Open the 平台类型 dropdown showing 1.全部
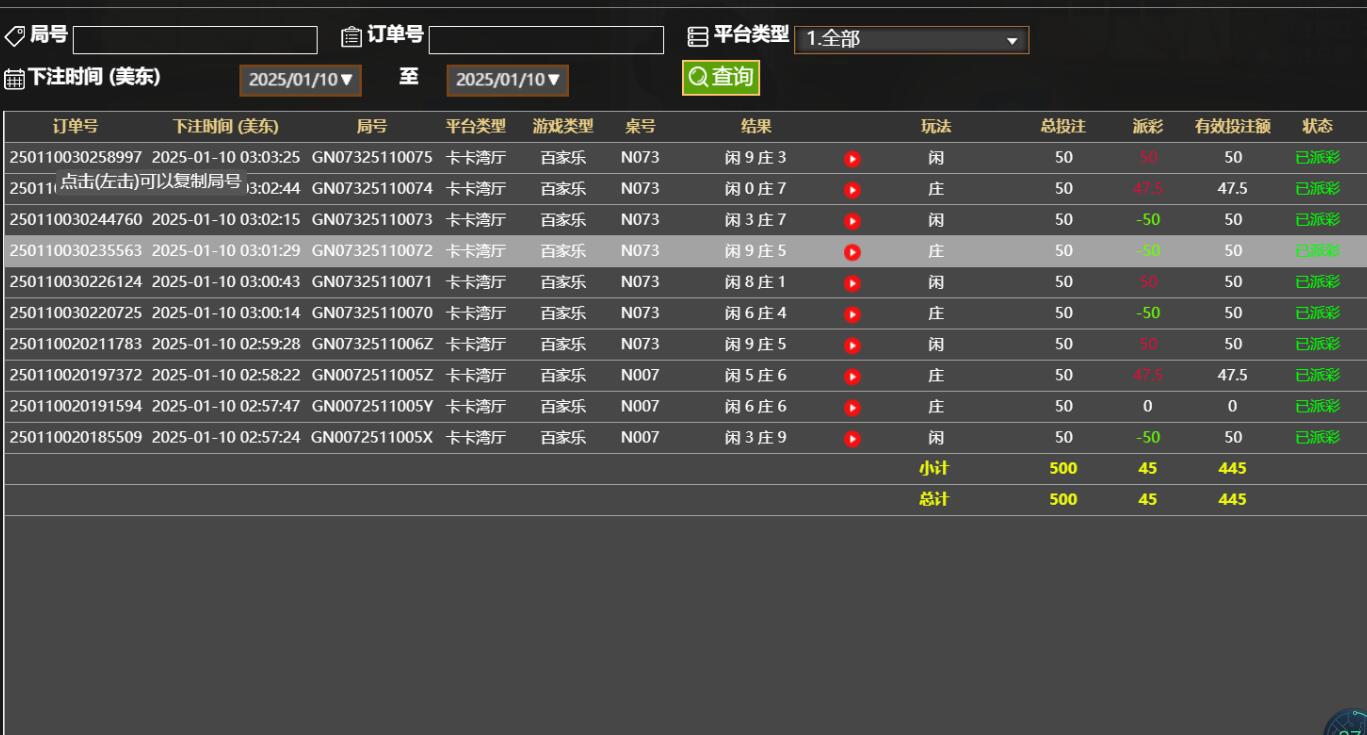The height and width of the screenshot is (735, 1367). [911, 40]
